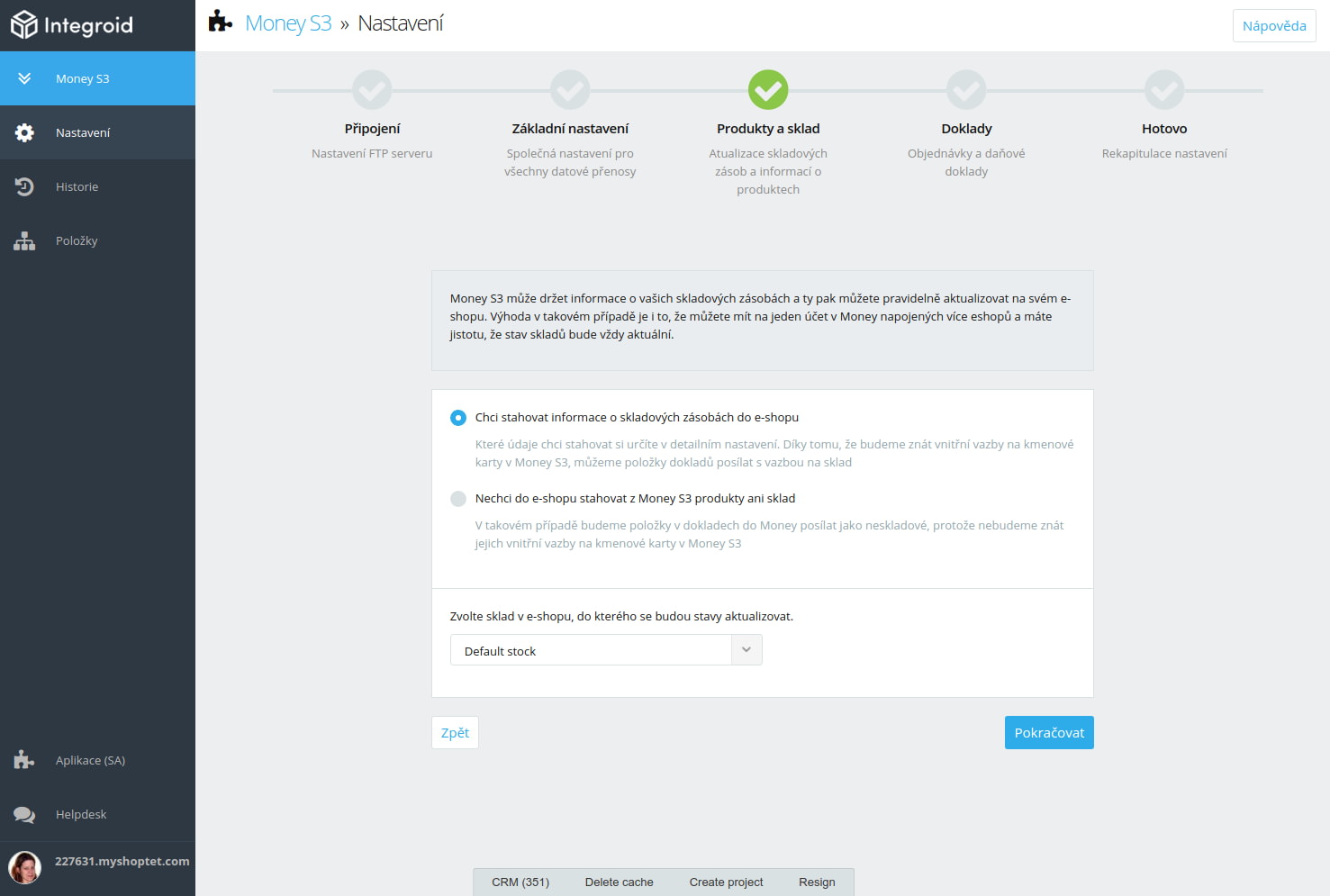
Task: Click the Připojení step title
Action: point(372,129)
